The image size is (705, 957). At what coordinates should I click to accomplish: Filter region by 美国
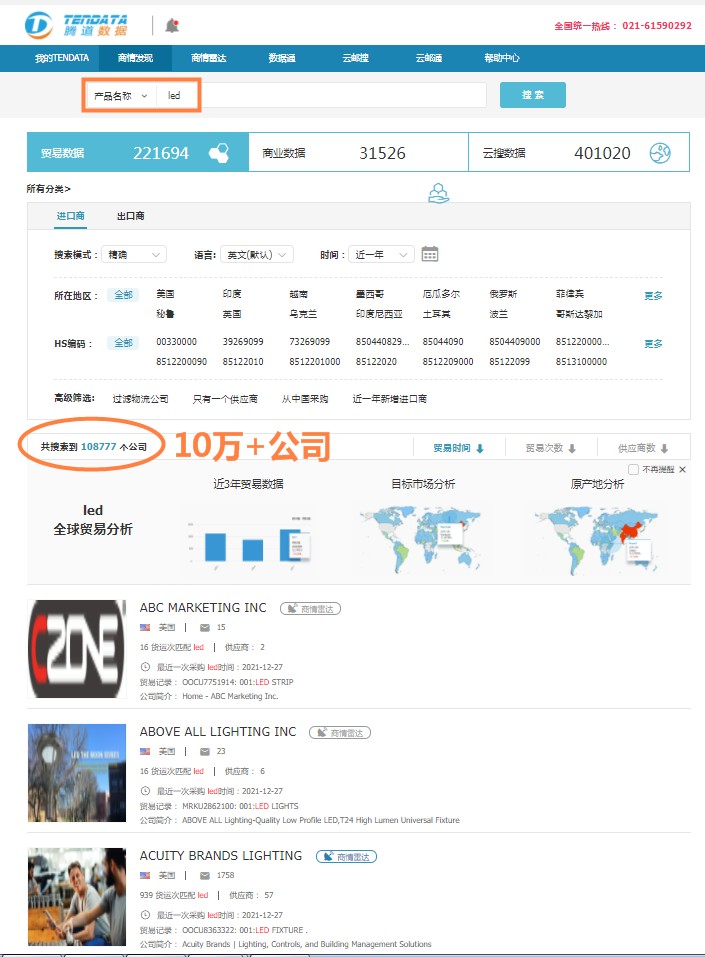(x=165, y=294)
